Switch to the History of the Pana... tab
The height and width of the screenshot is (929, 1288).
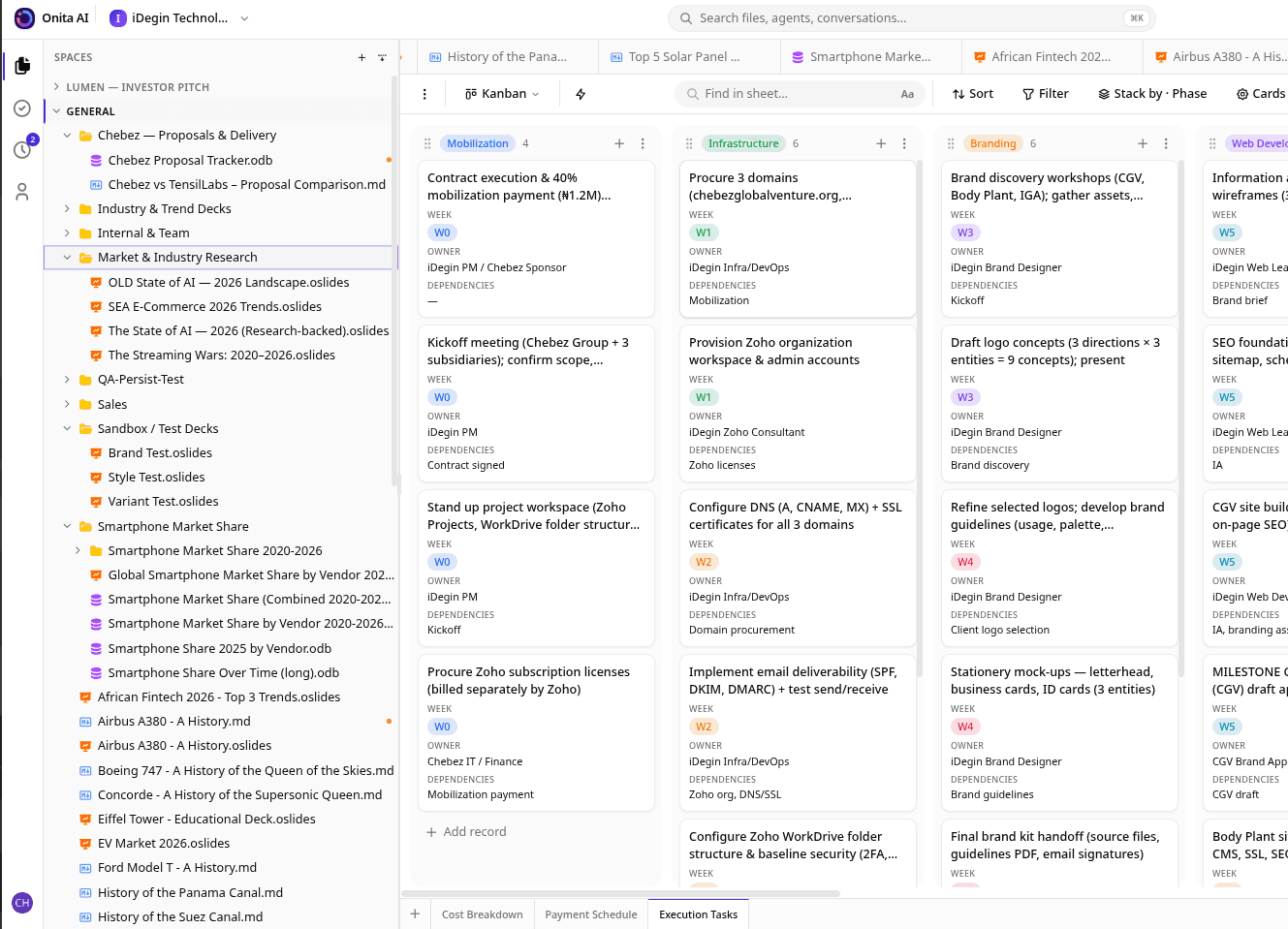508,57
